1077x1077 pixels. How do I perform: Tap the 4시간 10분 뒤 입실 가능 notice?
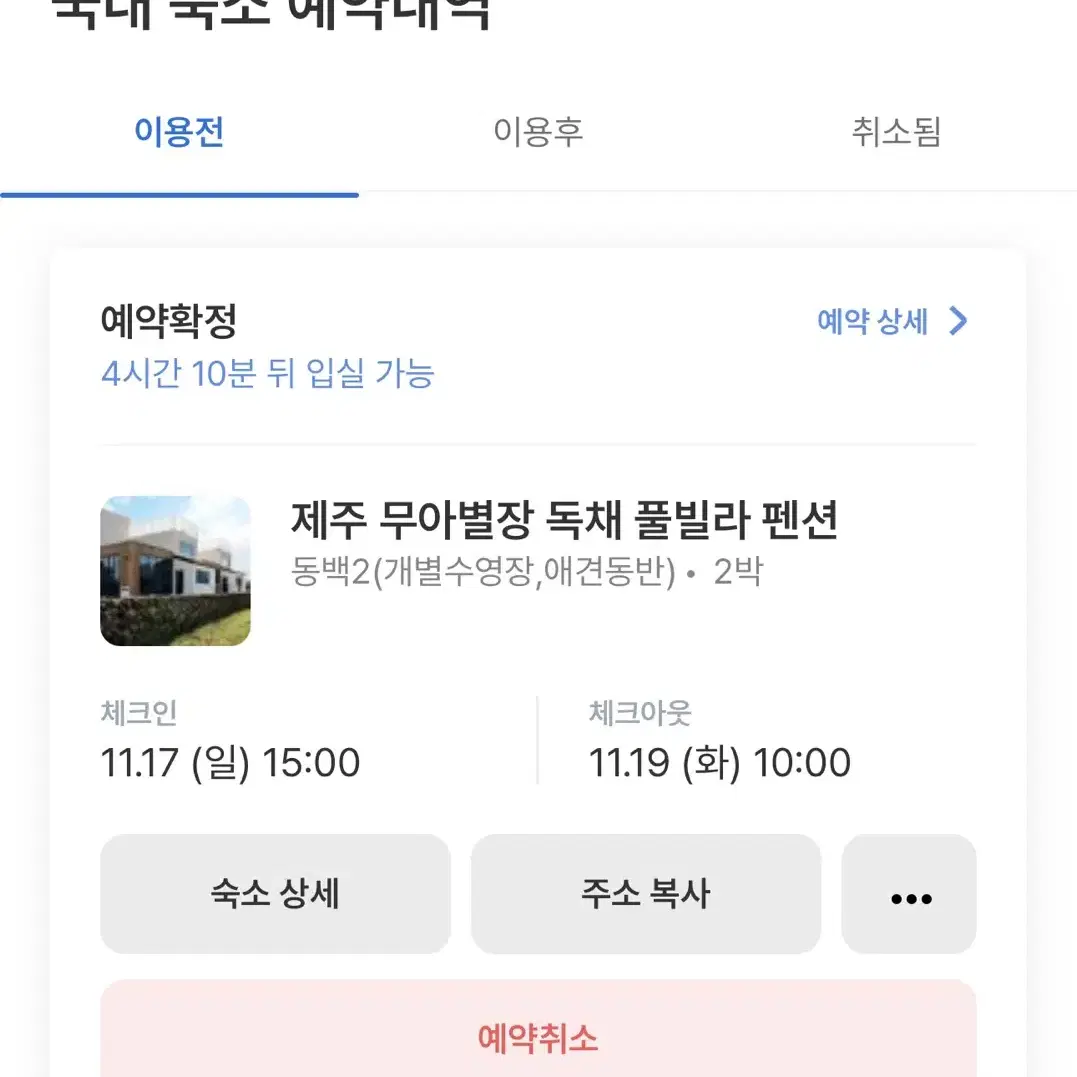[x=267, y=374]
